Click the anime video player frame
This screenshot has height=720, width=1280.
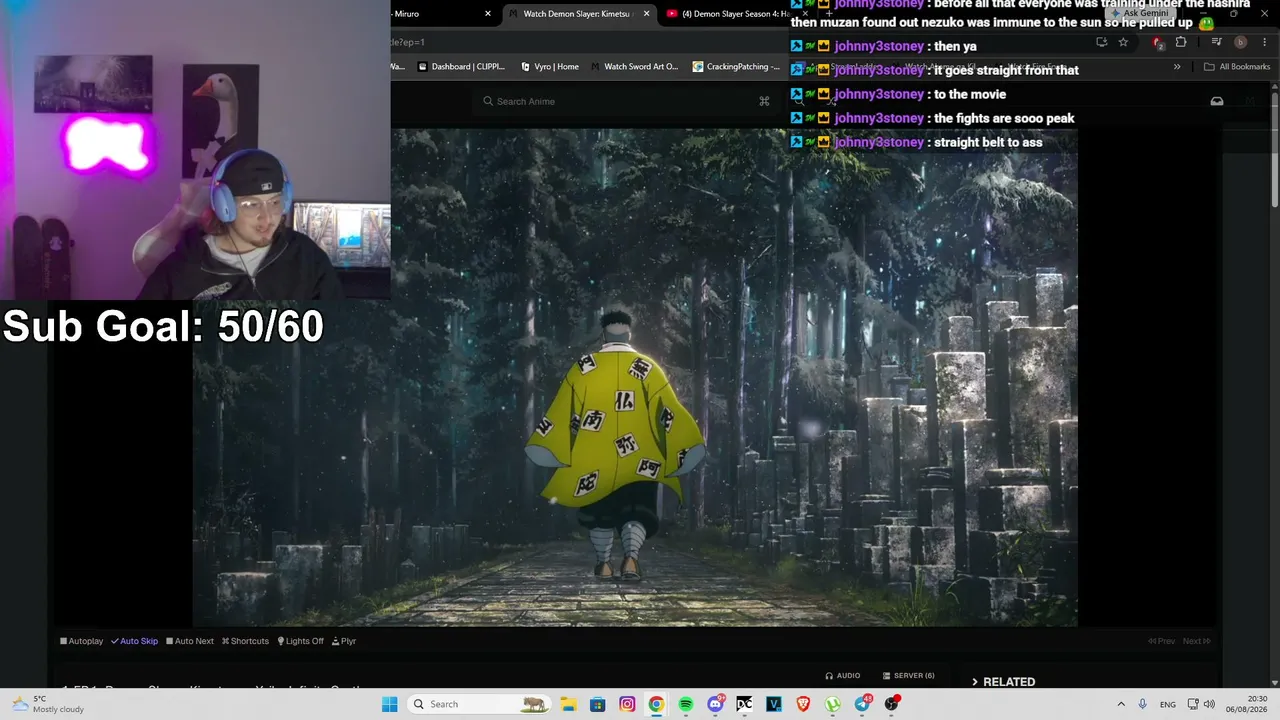635,377
